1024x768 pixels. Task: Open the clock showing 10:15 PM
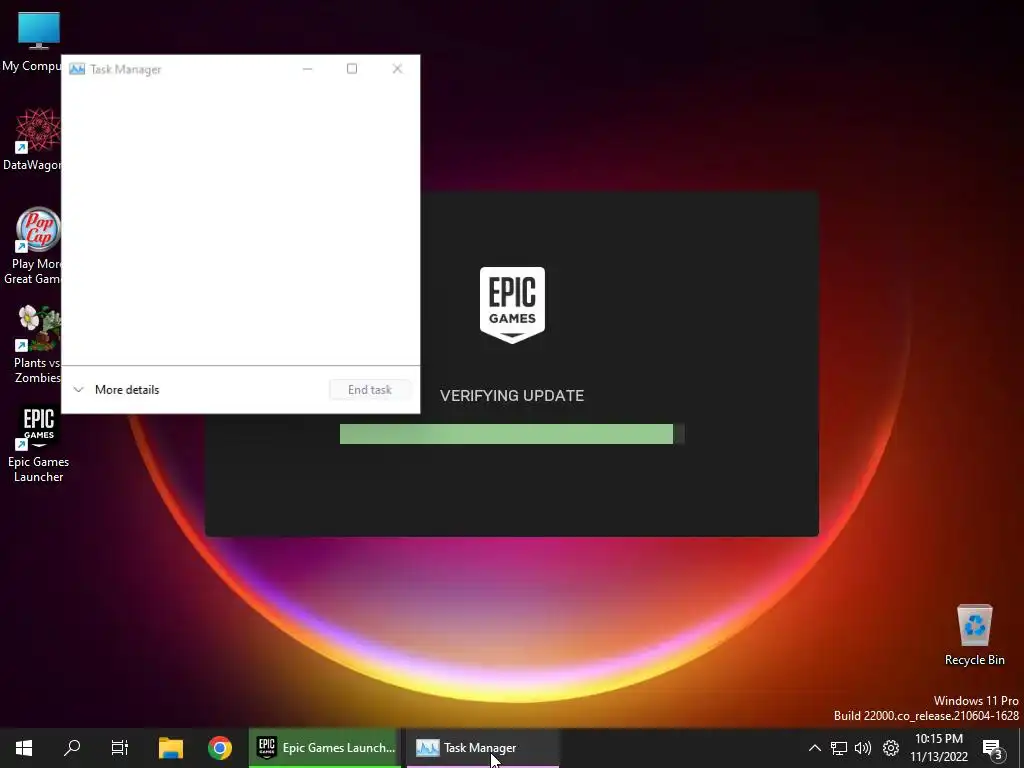939,748
